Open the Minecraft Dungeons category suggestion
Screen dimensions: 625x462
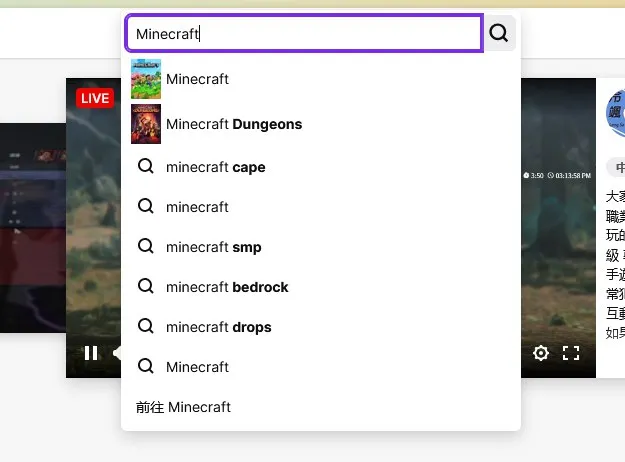click(x=234, y=125)
